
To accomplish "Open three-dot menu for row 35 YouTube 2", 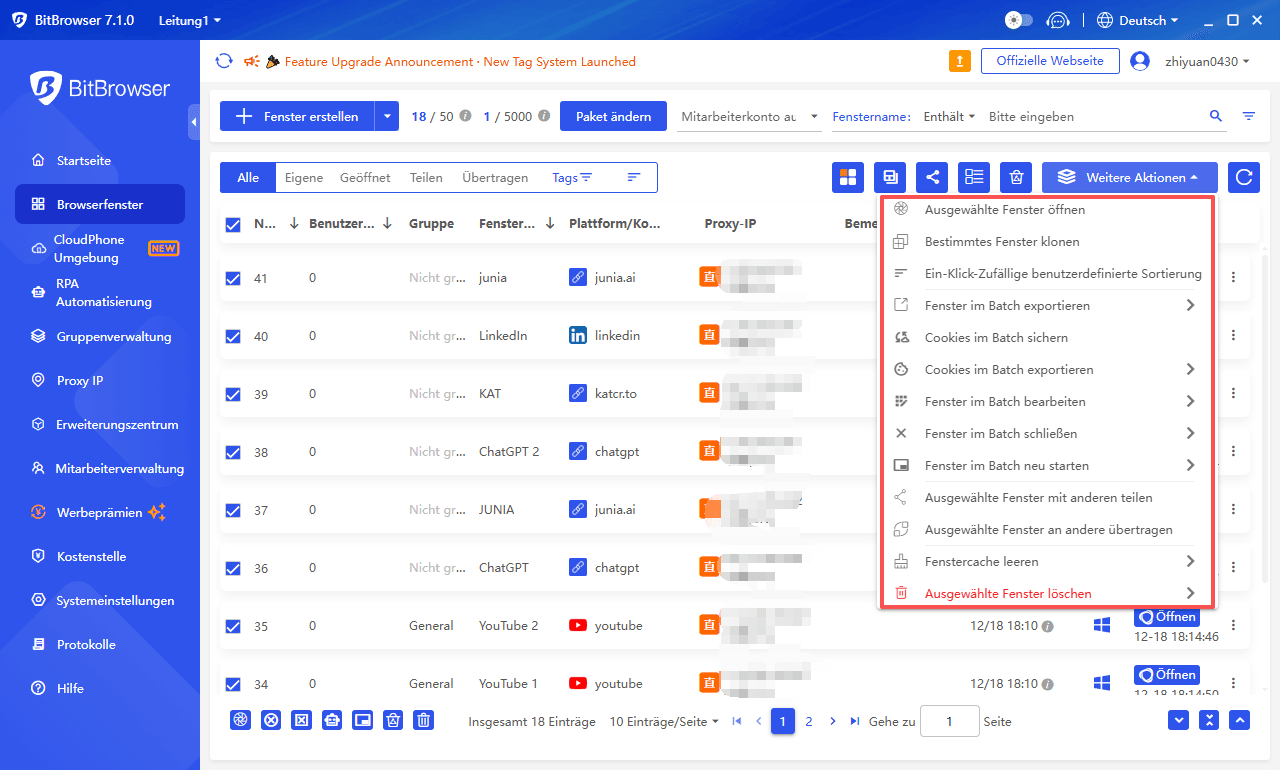I will tap(1233, 625).
